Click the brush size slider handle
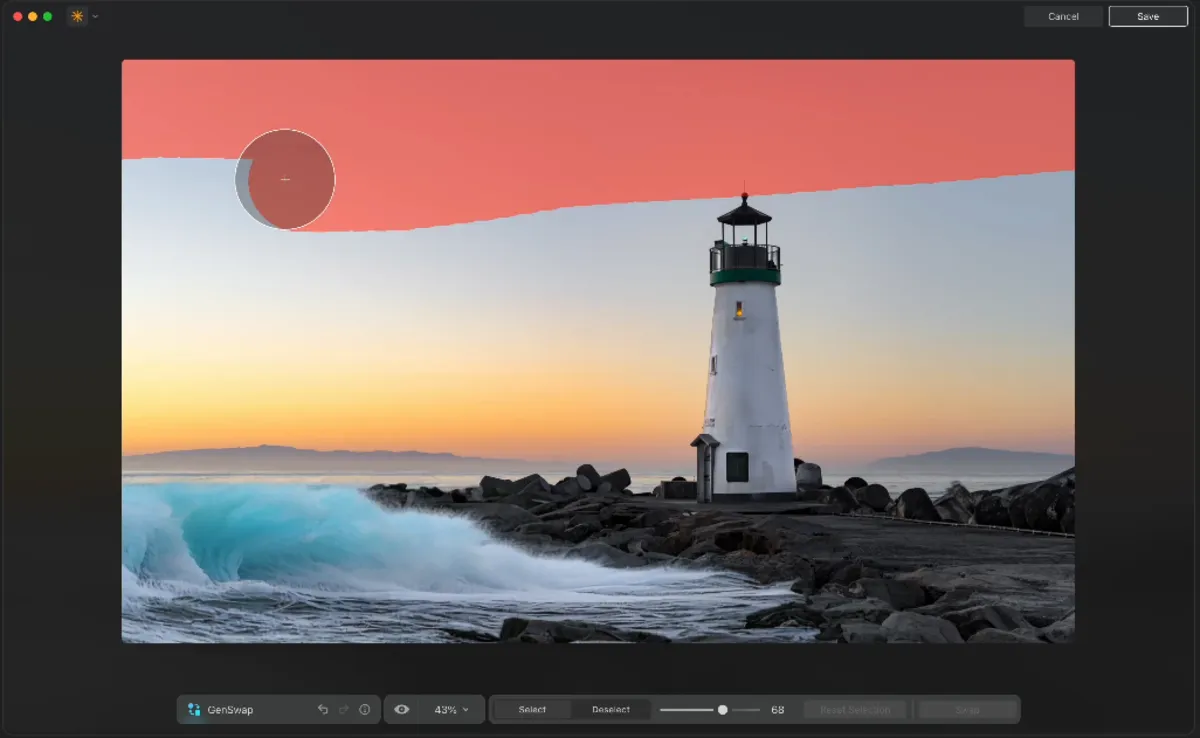 (x=722, y=709)
